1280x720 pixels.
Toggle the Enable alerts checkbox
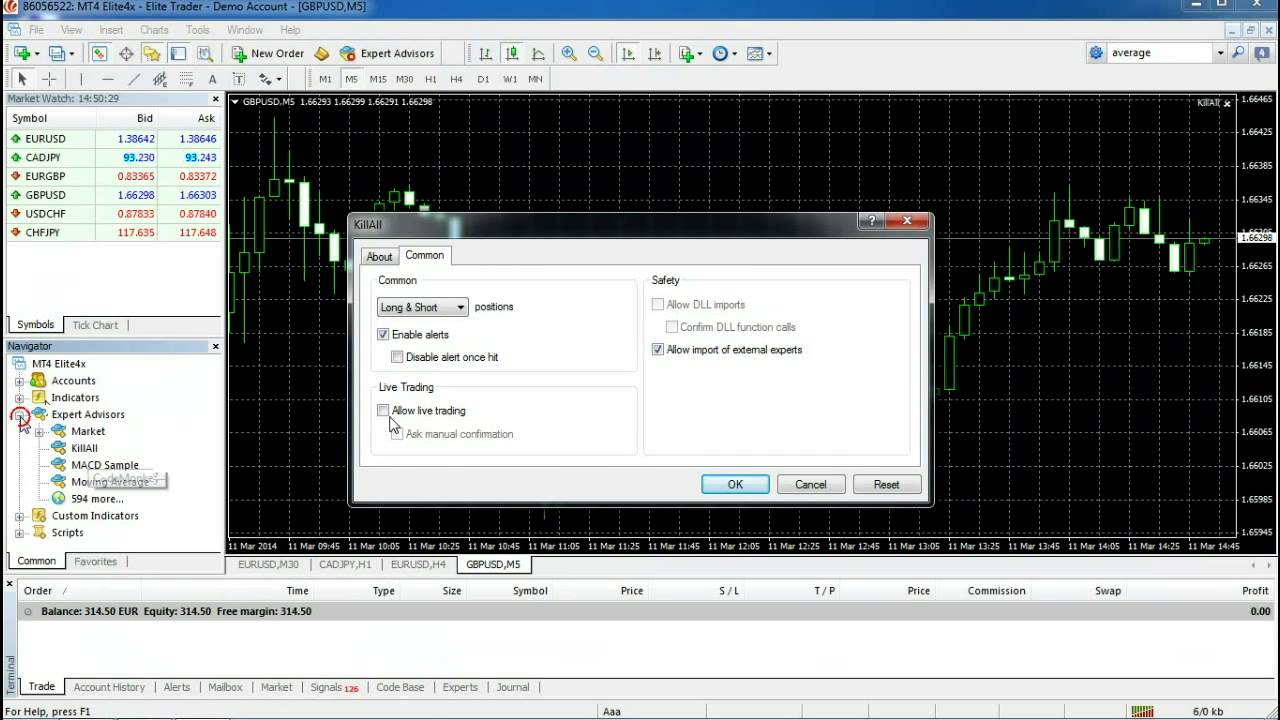(383, 335)
